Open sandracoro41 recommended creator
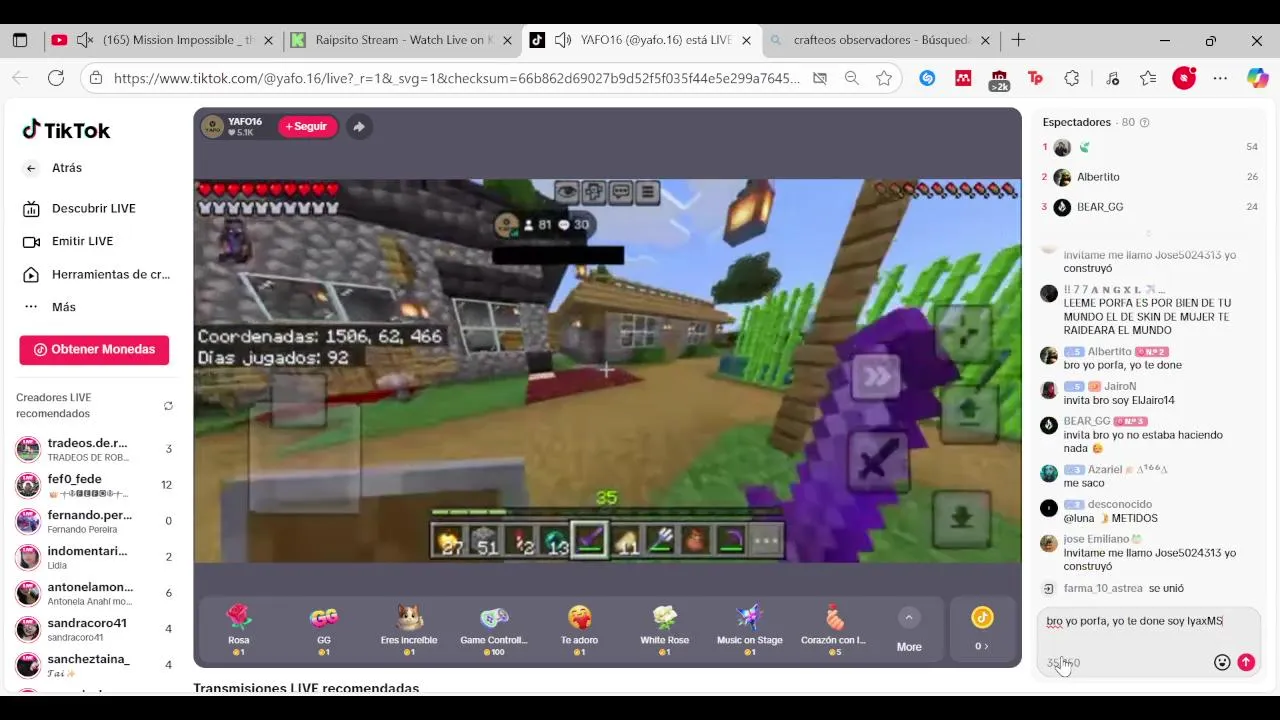The image size is (1280, 720). [x=96, y=629]
